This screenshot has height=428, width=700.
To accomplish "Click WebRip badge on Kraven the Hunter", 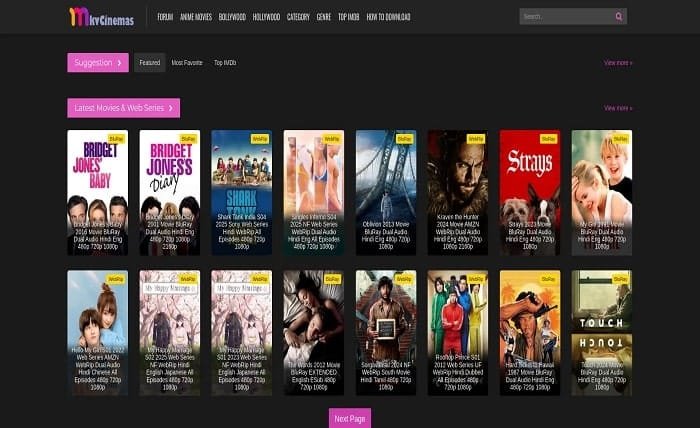I will click(x=476, y=139).
